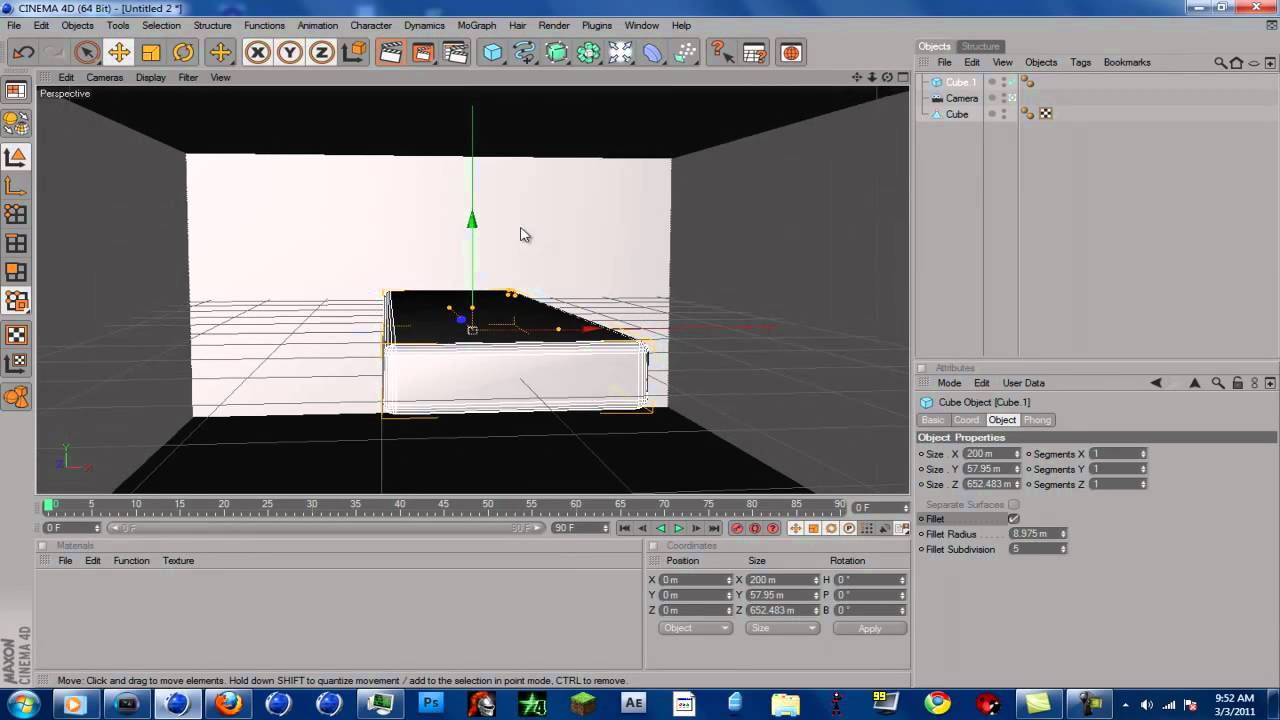Click the timeline preview range slider bar
The image size is (1280, 720).
click(326, 528)
